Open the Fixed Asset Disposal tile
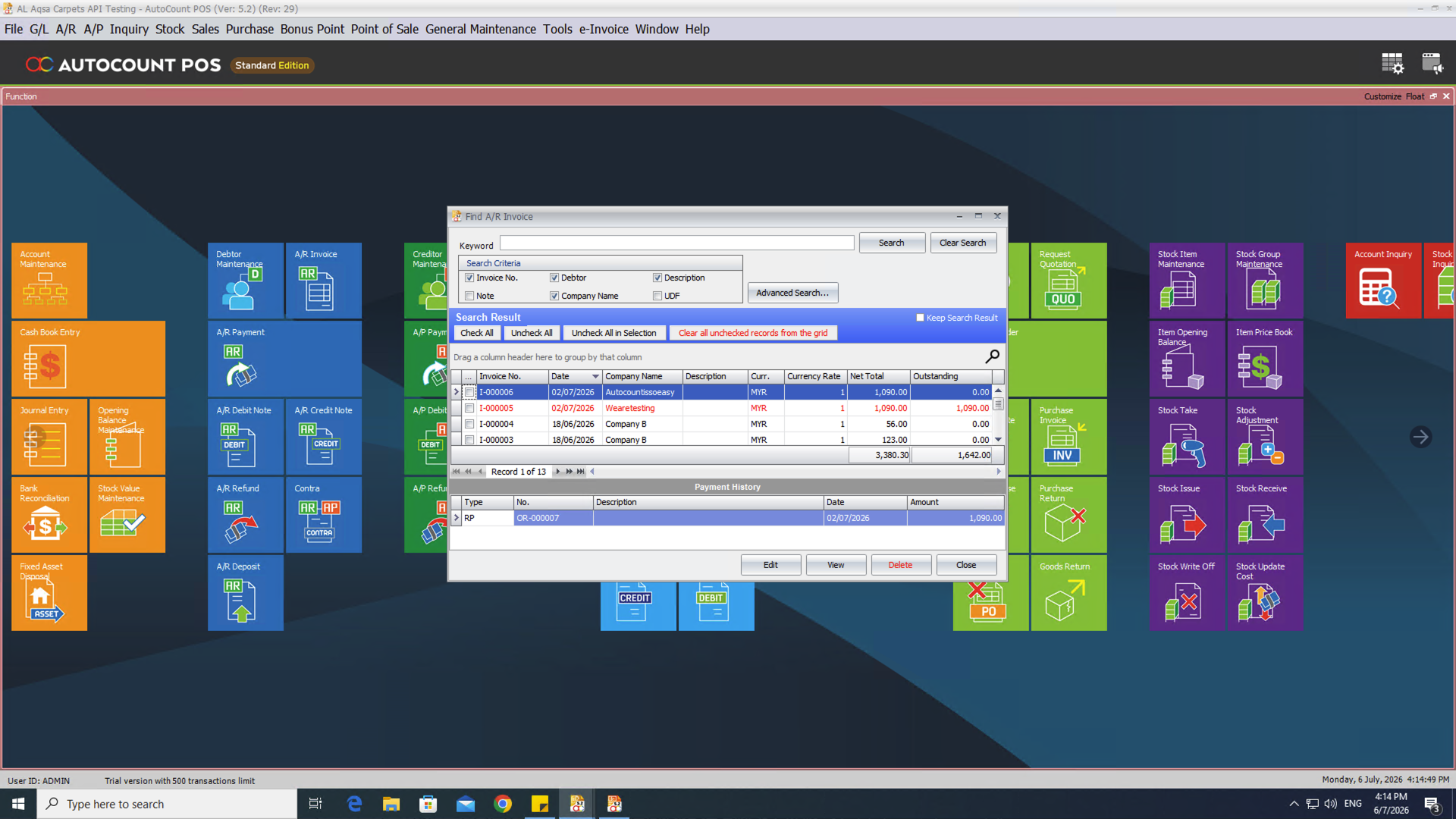The image size is (1456, 819). (x=49, y=593)
